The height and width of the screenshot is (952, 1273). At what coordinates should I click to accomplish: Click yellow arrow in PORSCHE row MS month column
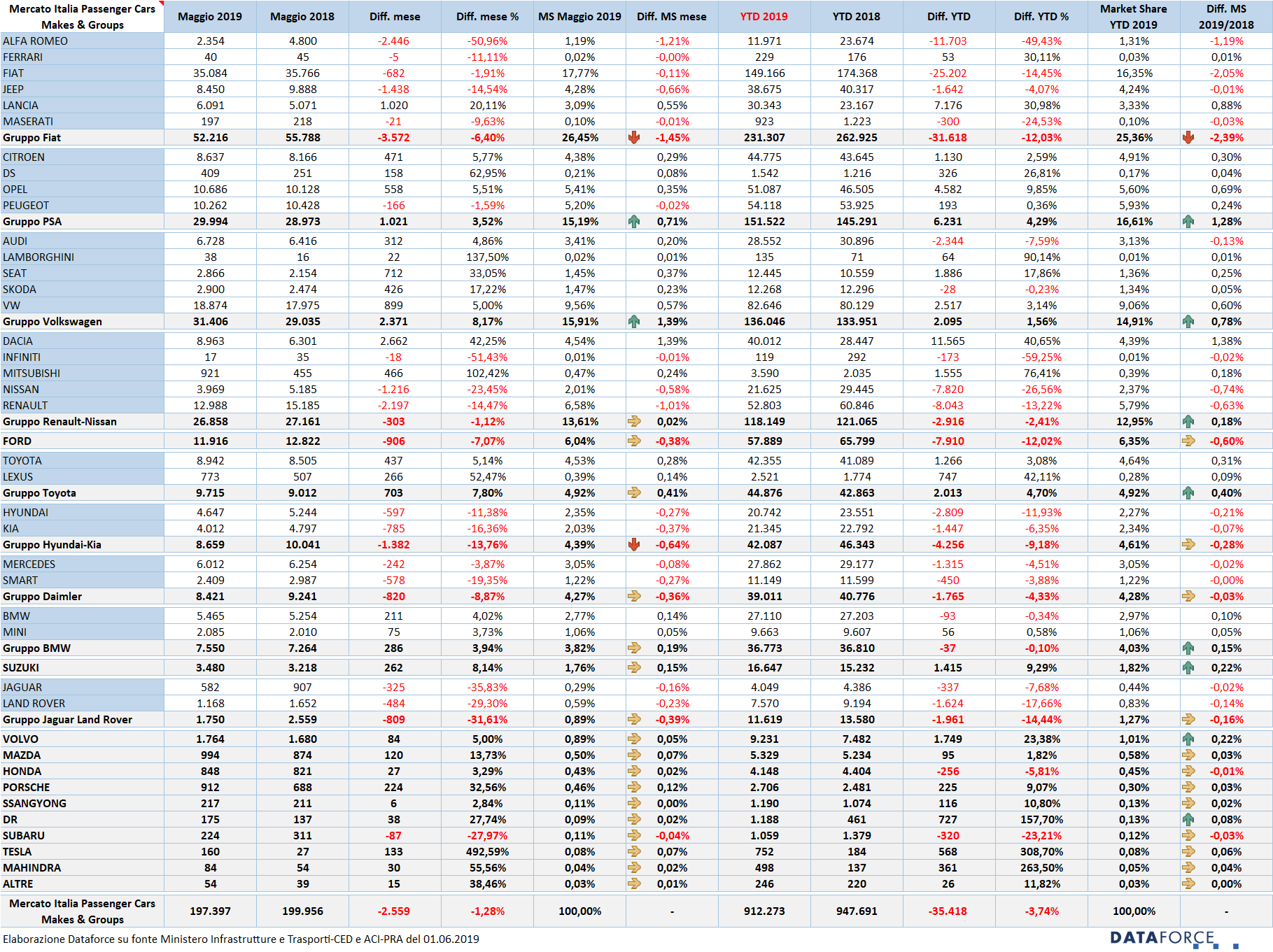tap(634, 788)
